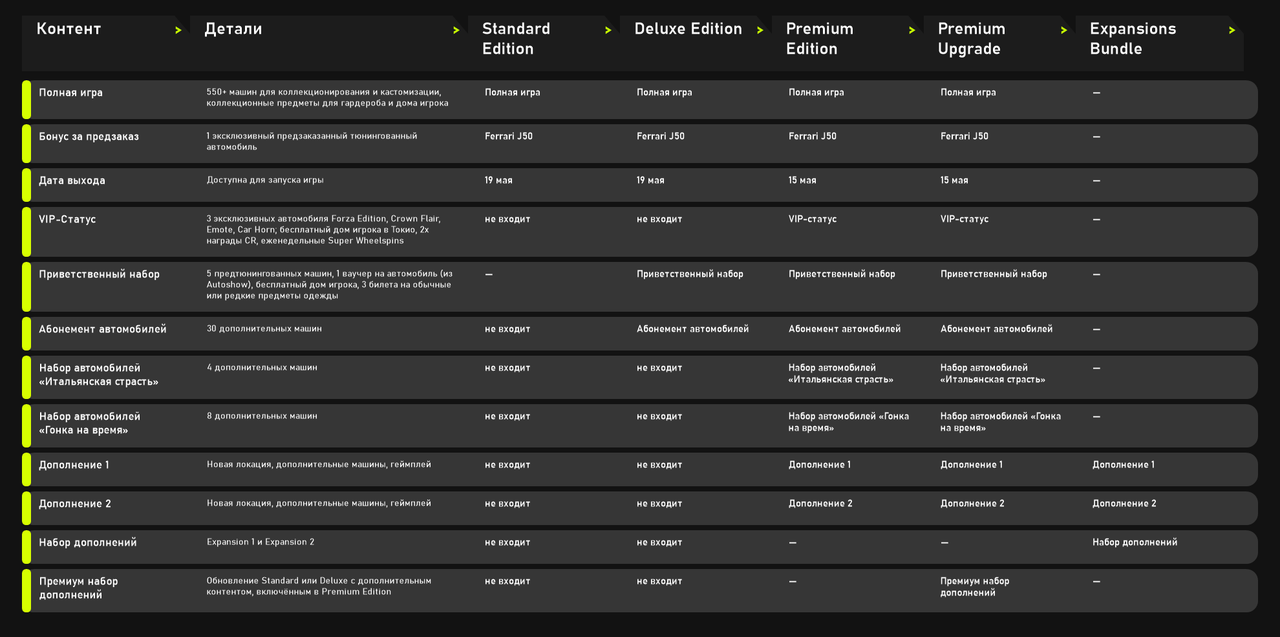Expand the Expansions Bundle column arrow
This screenshot has height=637, width=1280.
pyautogui.click(x=1232, y=30)
